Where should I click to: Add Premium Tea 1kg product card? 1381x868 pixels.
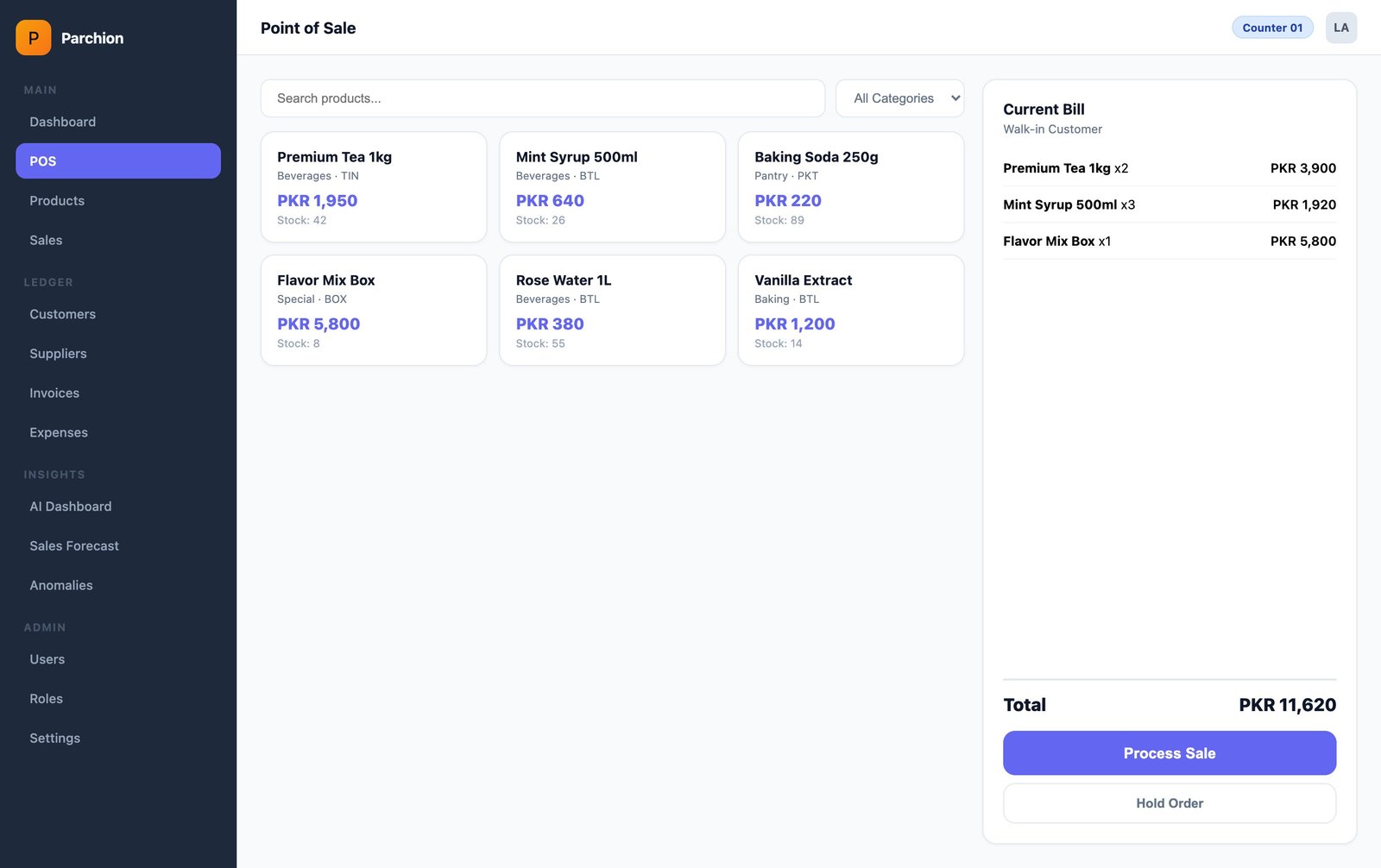pyautogui.click(x=373, y=187)
